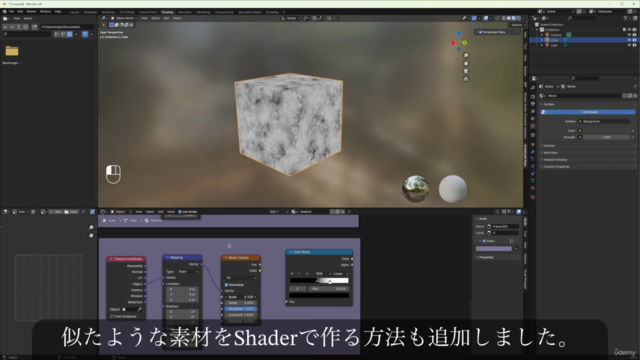Click the zoom magnifier viewport gizmo
640x360 pixels.
point(466,55)
